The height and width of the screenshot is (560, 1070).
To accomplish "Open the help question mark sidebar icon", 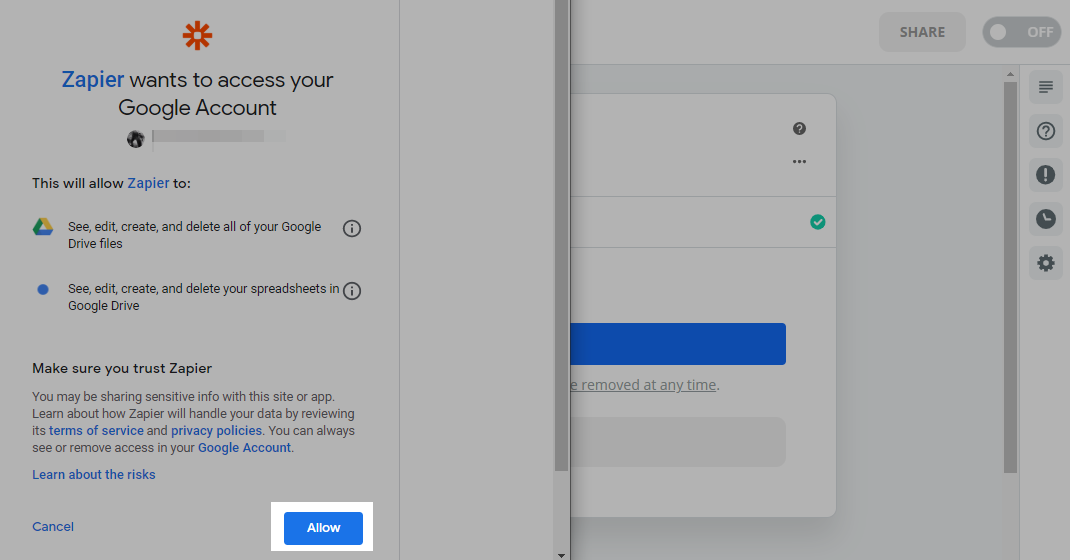I will pyautogui.click(x=1045, y=131).
